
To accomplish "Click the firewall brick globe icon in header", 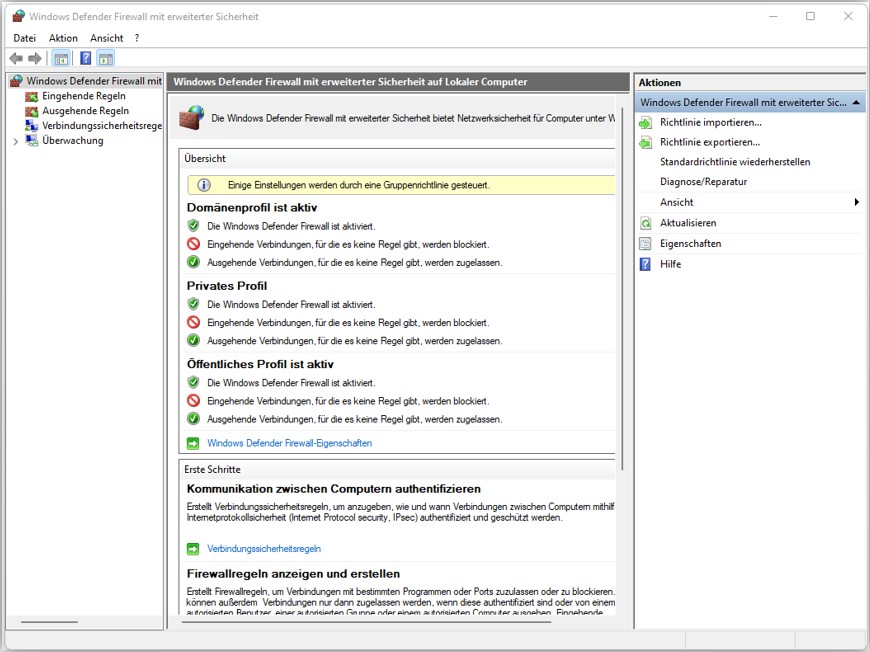I will click(x=192, y=118).
